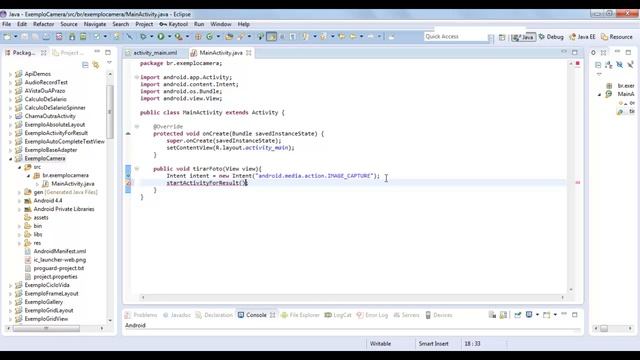Toggle Mark Occurrences highlighted toolbar icon
Image resolution: width=640 pixels, height=360 pixels.
[x=271, y=37]
